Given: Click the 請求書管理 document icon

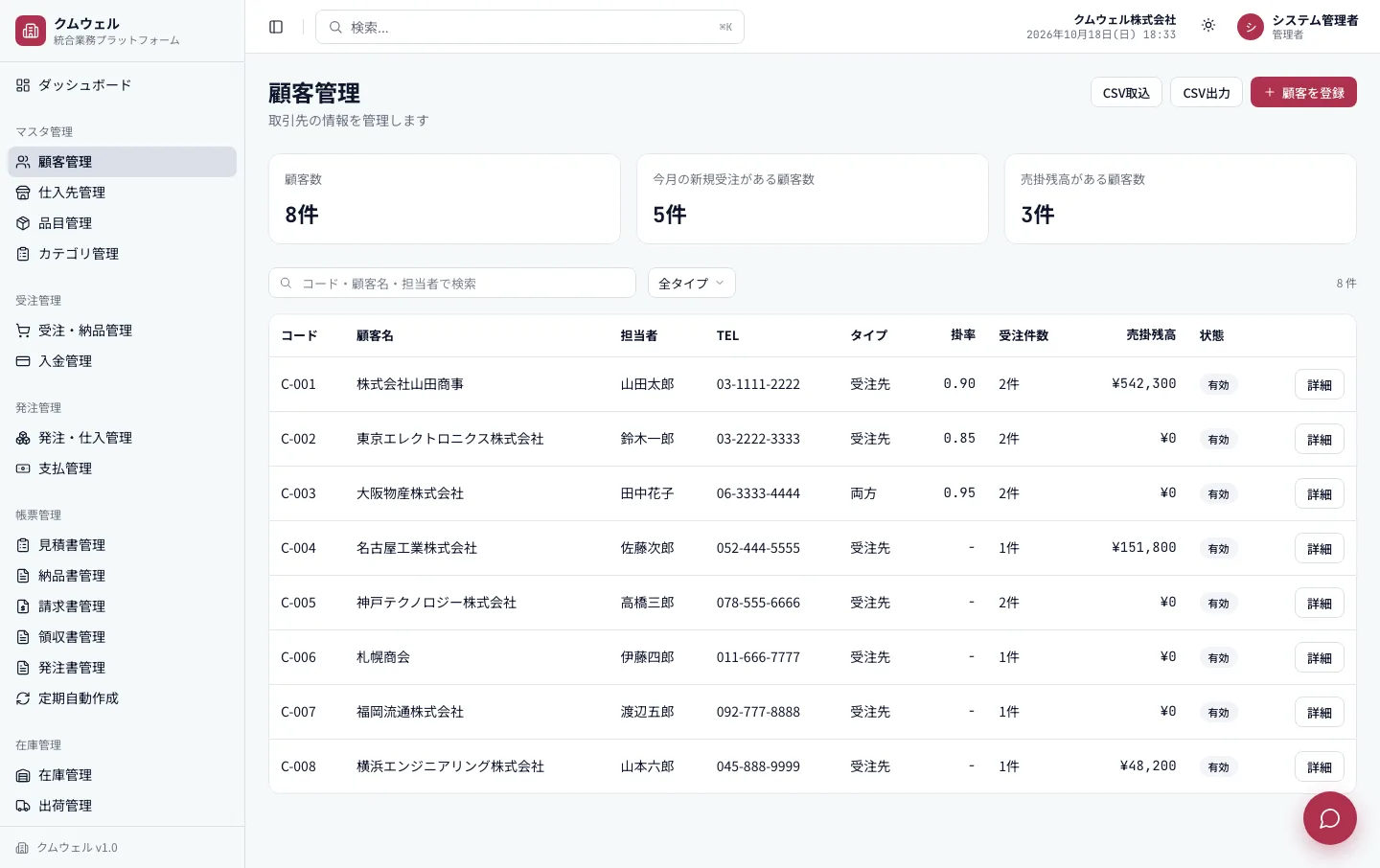Looking at the screenshot, I should [23, 606].
